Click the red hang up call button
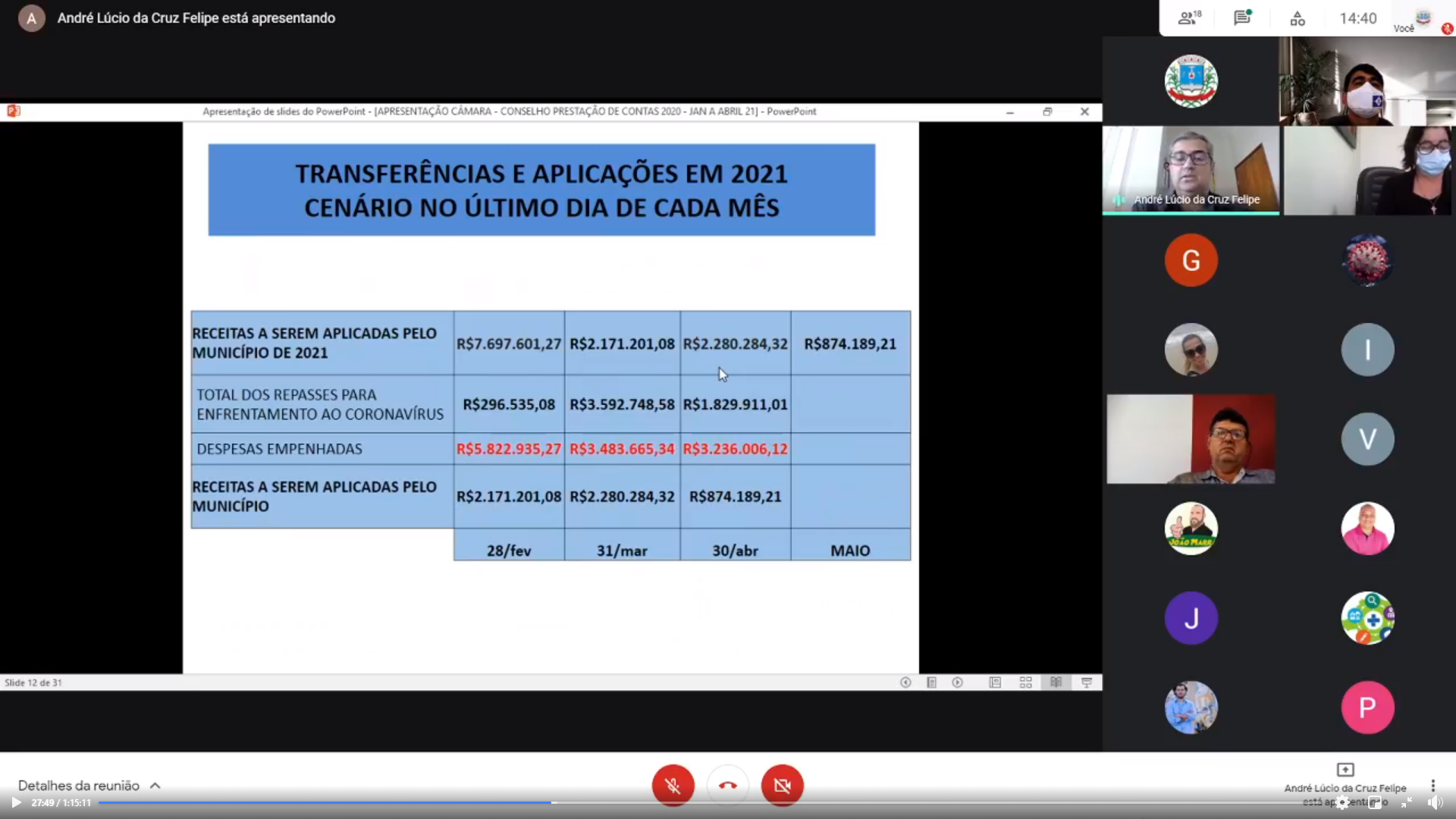Screen dimensions: 1456x819 pyautogui.click(x=727, y=785)
